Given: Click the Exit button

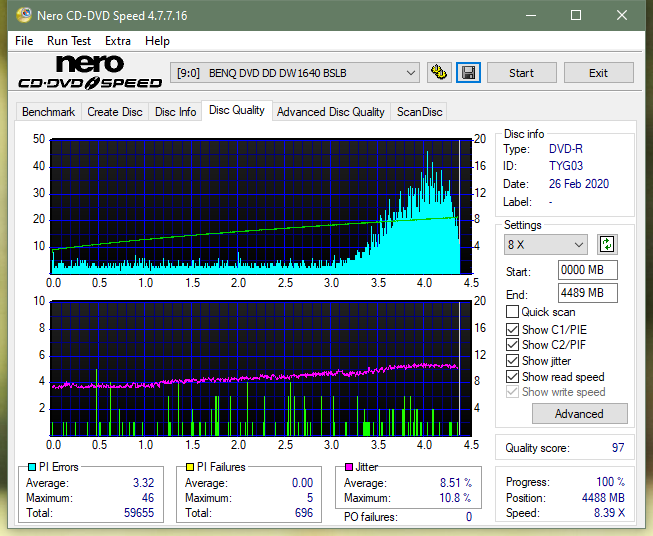Looking at the screenshot, I should 598,73.
